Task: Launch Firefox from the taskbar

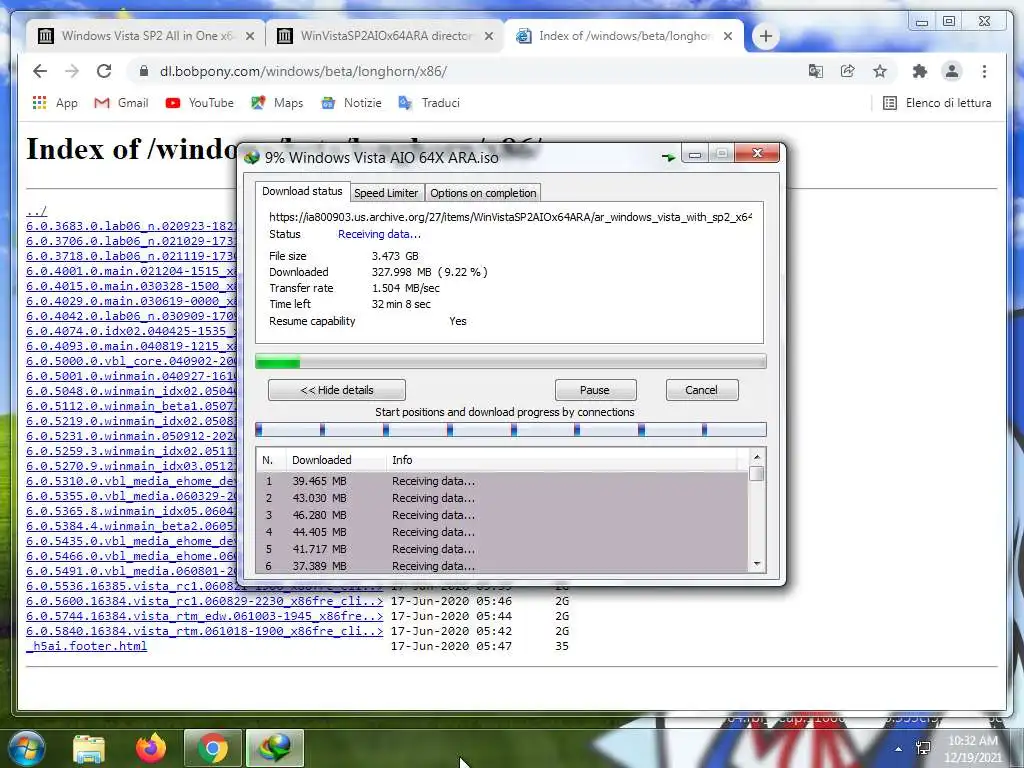Action: click(x=151, y=748)
